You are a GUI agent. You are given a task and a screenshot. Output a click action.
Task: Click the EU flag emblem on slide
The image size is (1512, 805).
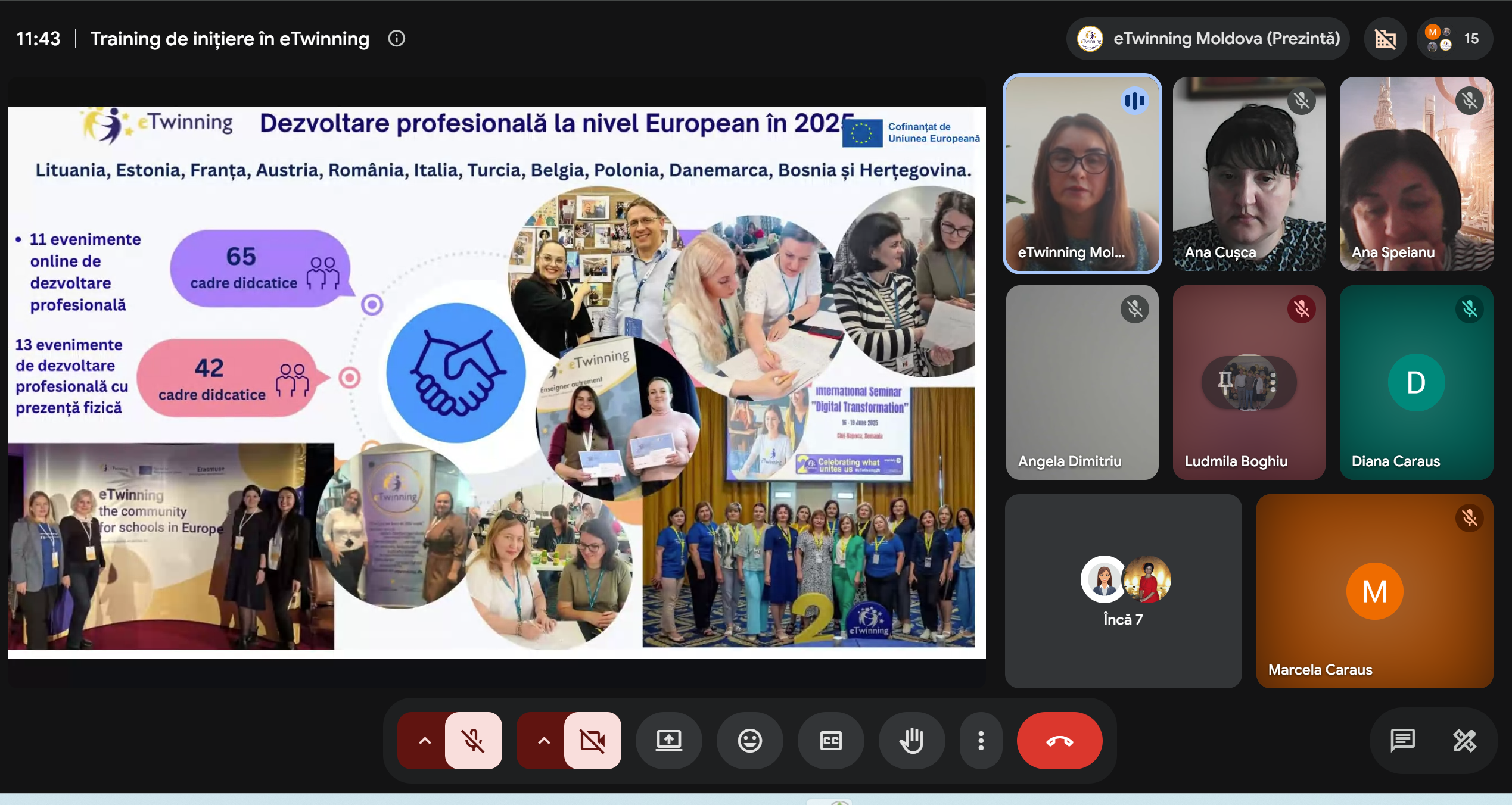[862, 132]
